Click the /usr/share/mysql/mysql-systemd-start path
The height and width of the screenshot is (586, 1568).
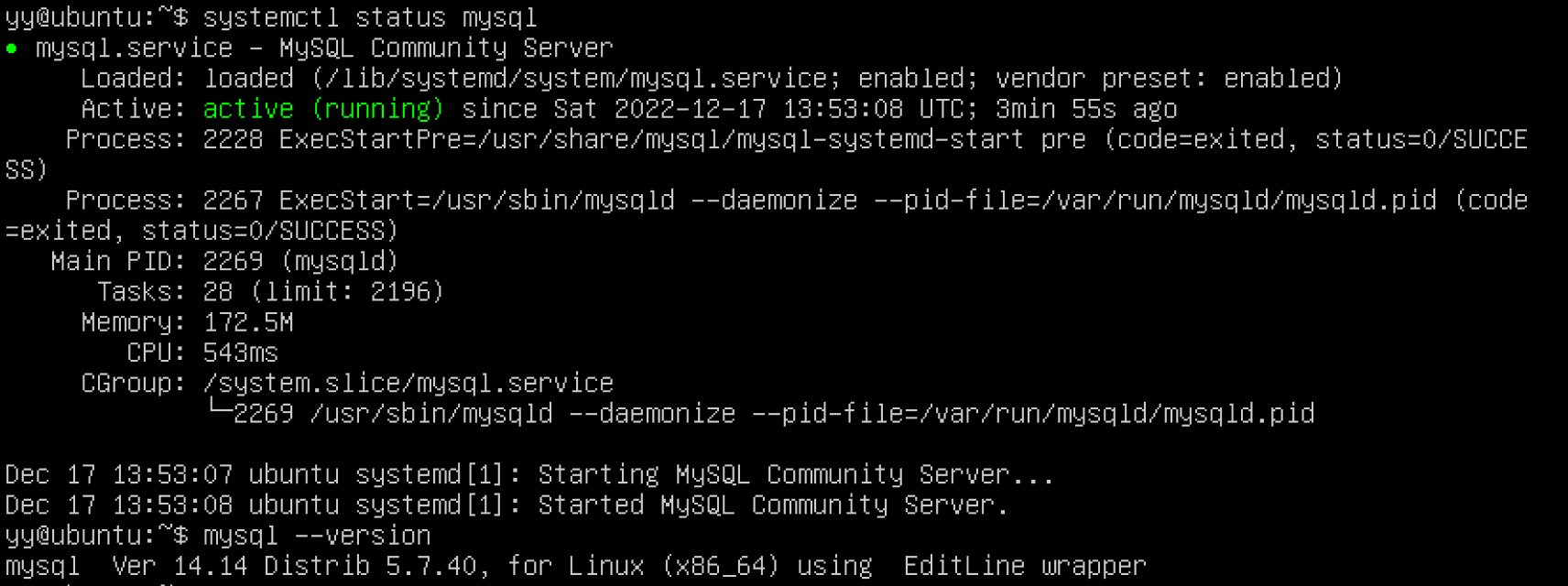(x=751, y=139)
